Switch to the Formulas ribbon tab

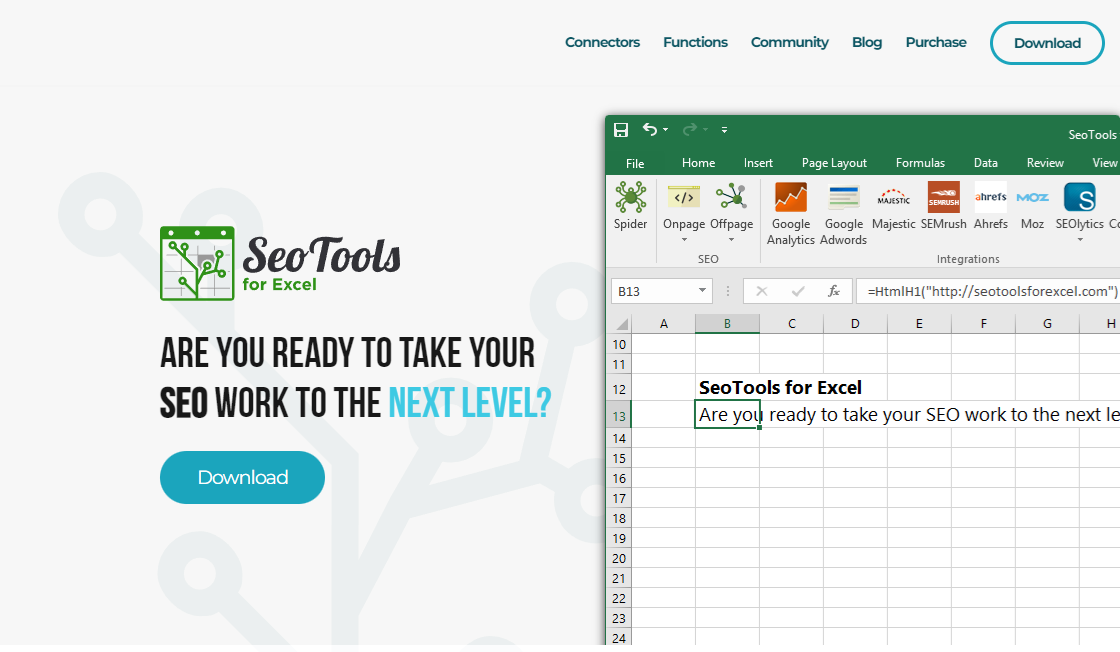(x=920, y=163)
